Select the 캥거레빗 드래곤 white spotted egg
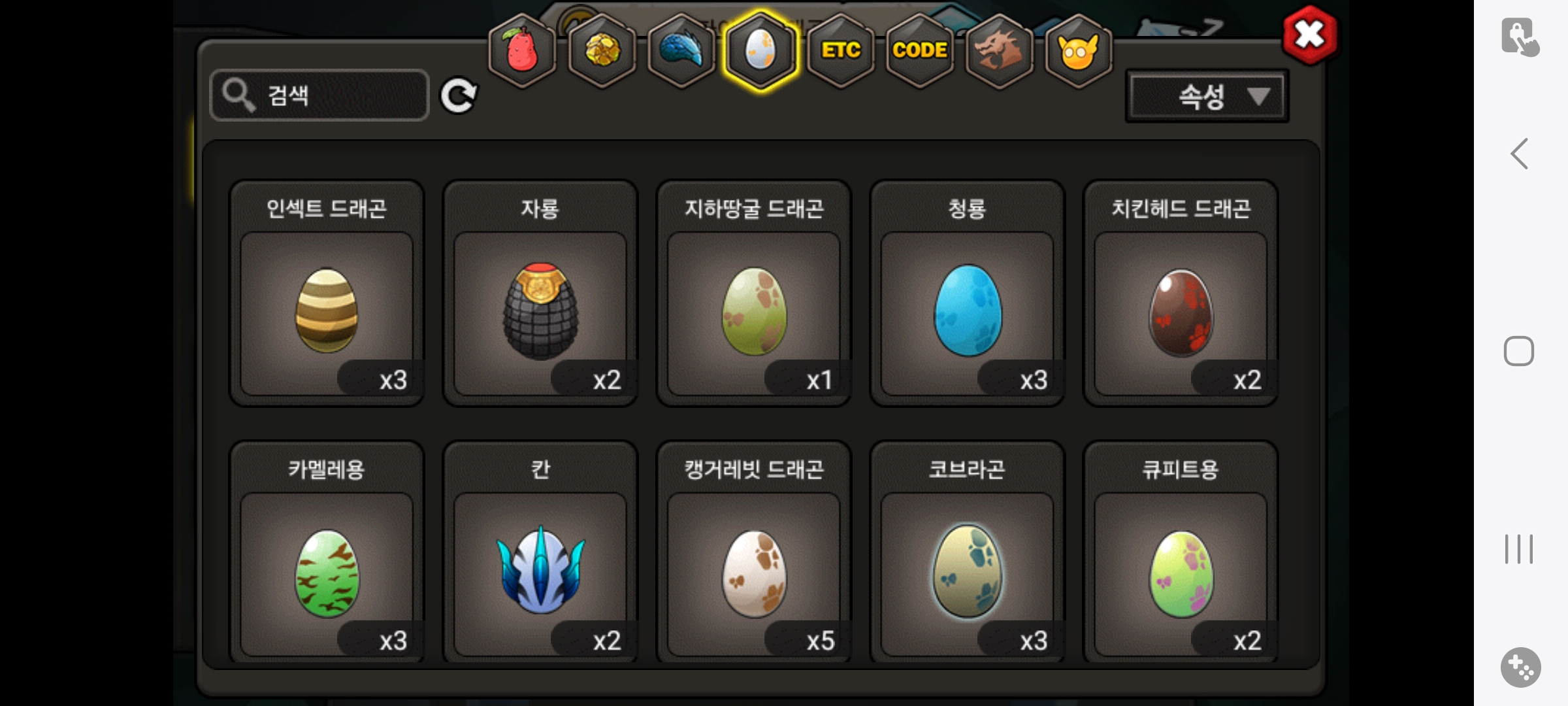The image size is (1568, 706). coord(754,552)
